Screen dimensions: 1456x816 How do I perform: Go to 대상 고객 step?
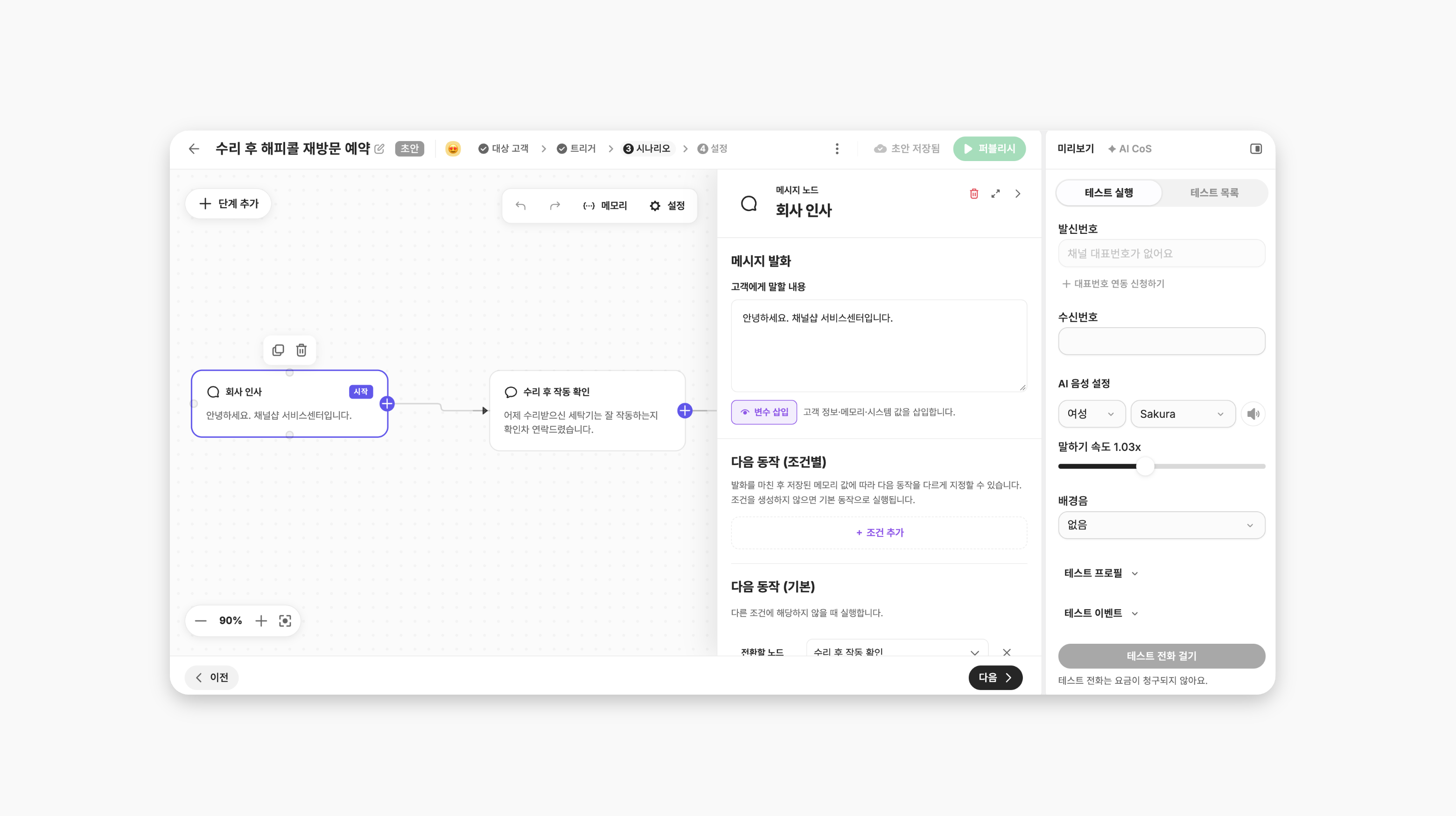pos(503,149)
